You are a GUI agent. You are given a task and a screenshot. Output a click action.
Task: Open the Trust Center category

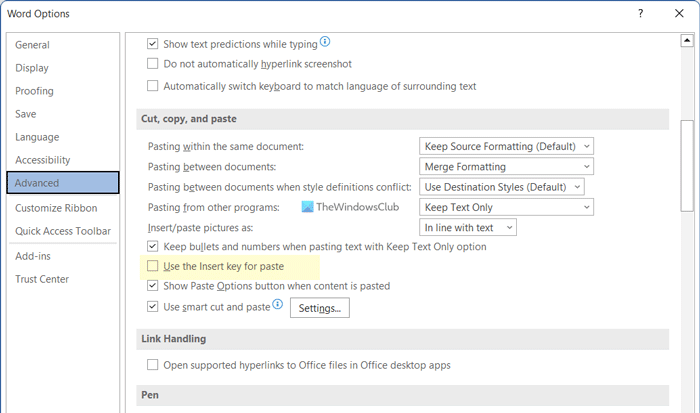coord(43,278)
